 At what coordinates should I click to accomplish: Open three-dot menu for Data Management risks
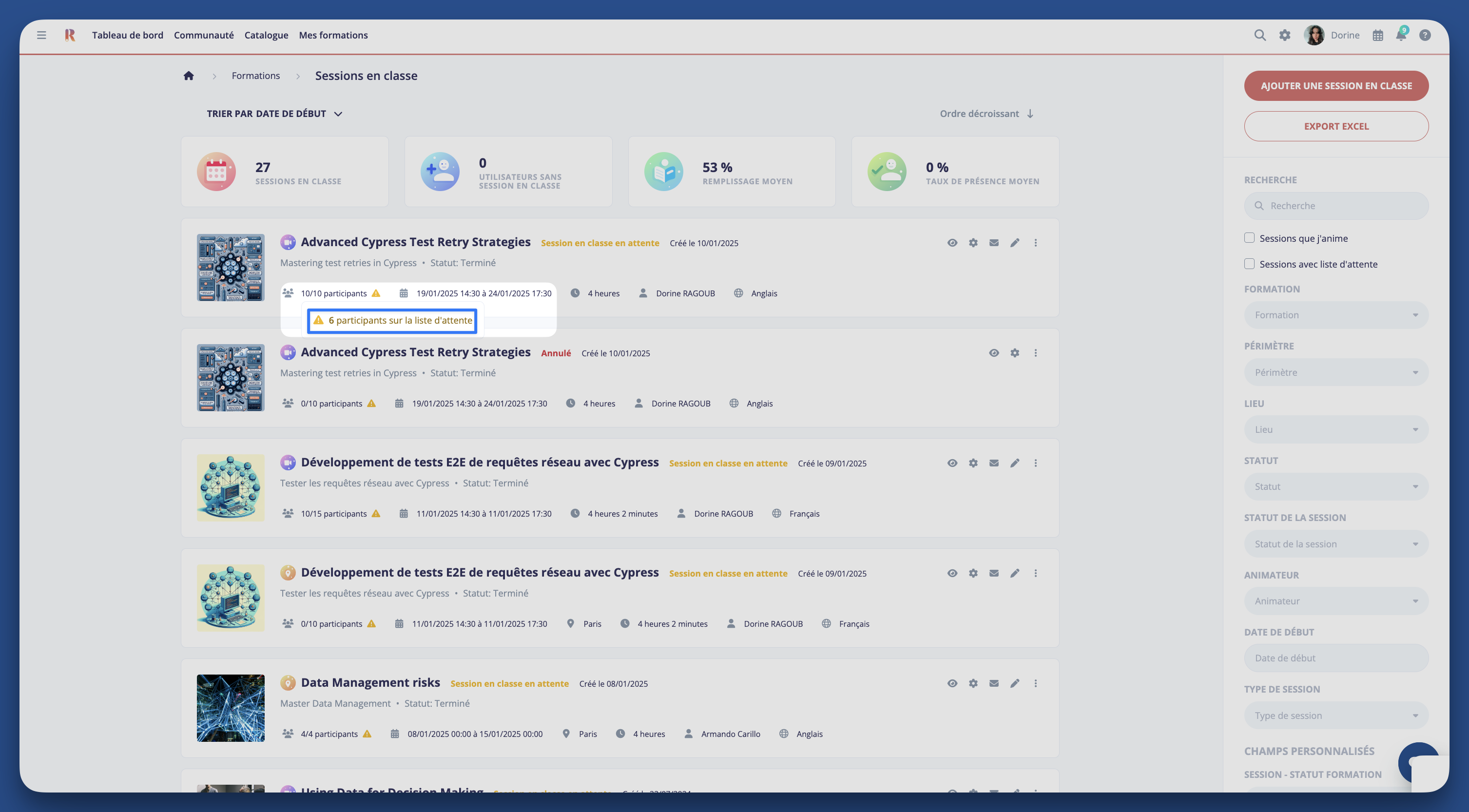pyautogui.click(x=1036, y=683)
